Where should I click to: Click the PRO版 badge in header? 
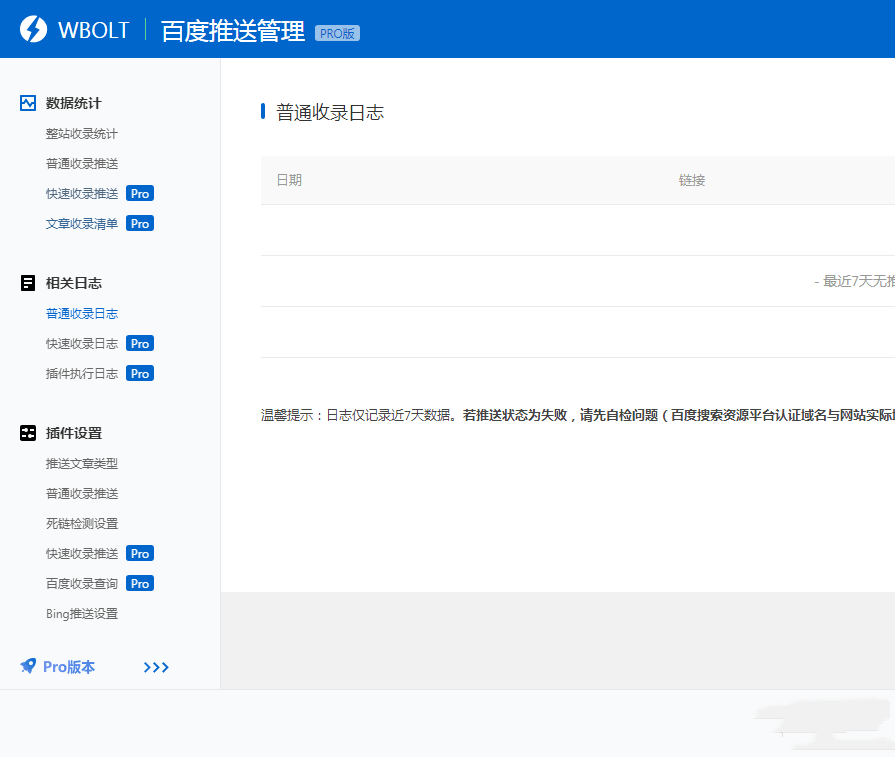click(337, 33)
